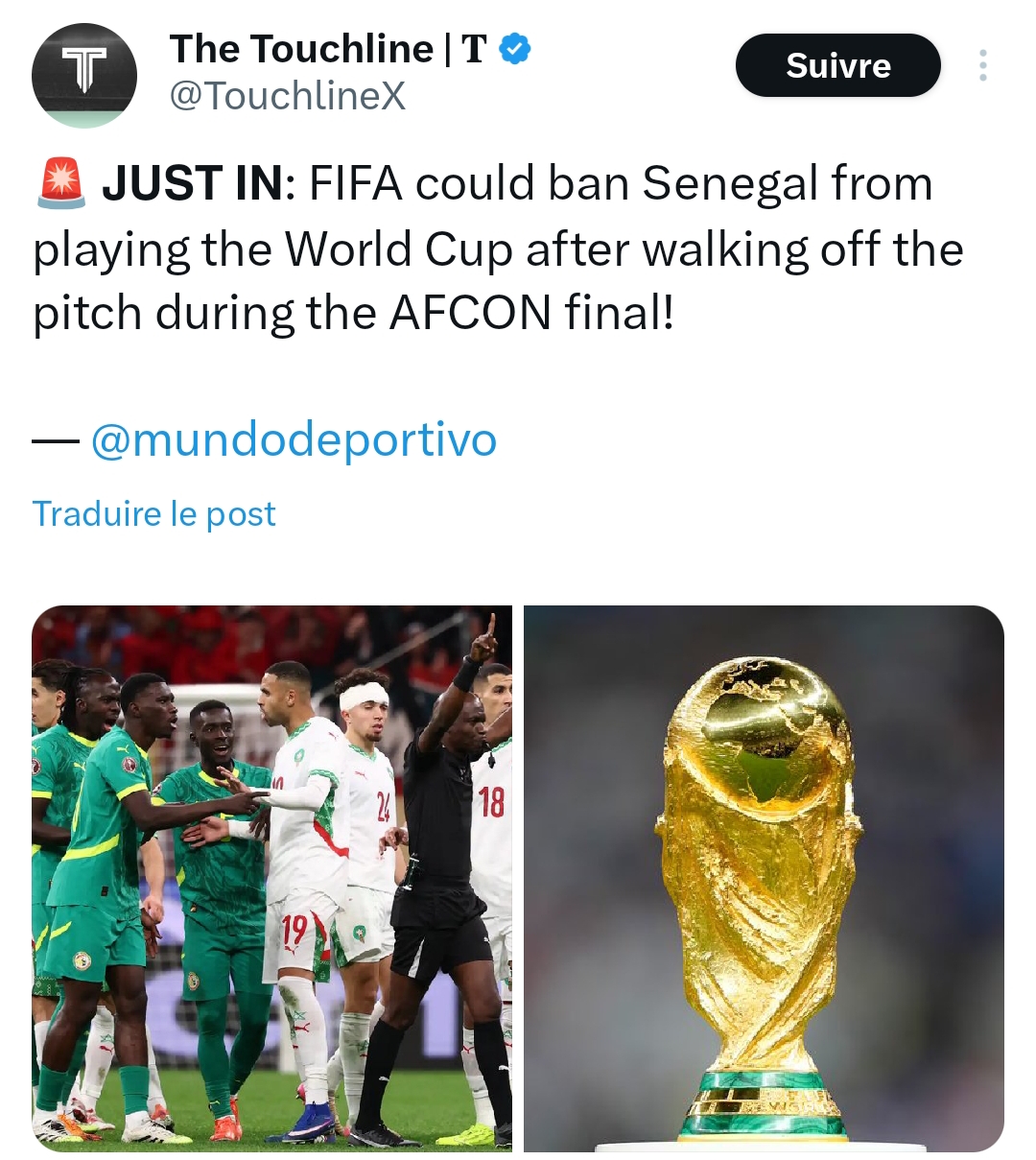
Task: Click the bold JUST IN text
Action: tap(193, 183)
